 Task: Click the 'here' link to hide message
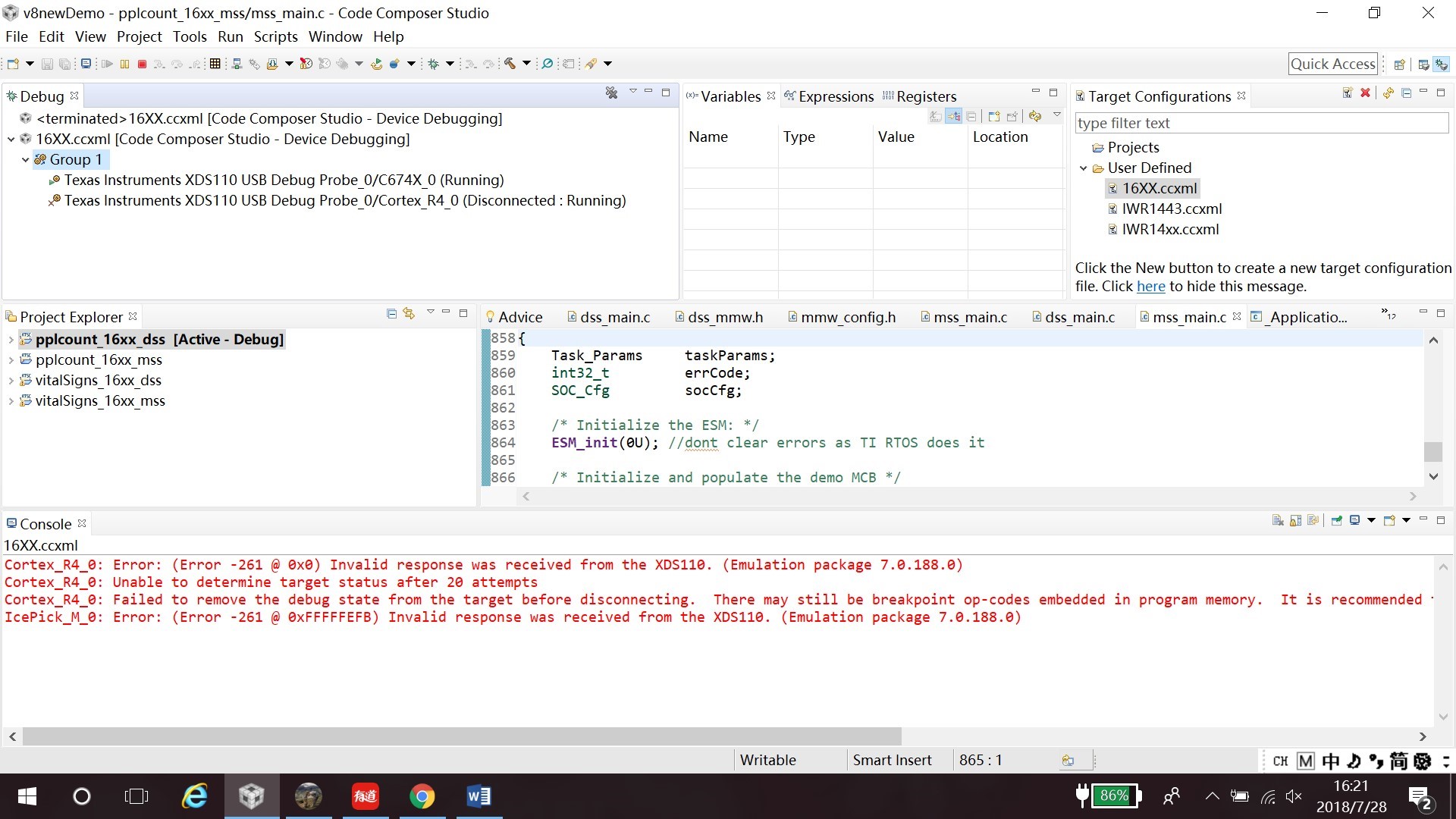tap(1150, 287)
